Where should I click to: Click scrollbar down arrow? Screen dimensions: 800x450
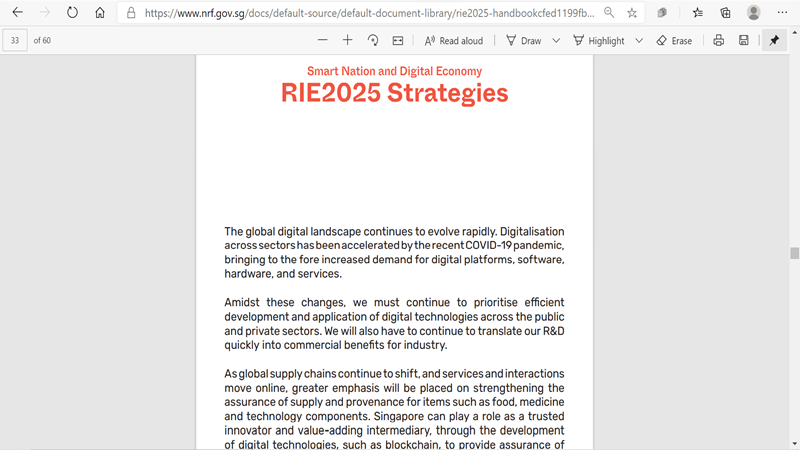(x=794, y=444)
